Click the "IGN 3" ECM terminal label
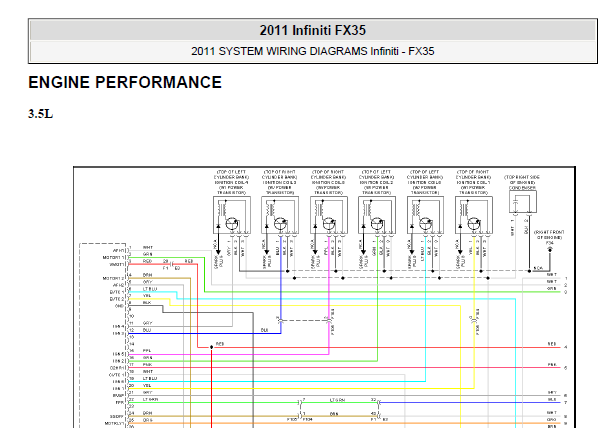 (118, 334)
